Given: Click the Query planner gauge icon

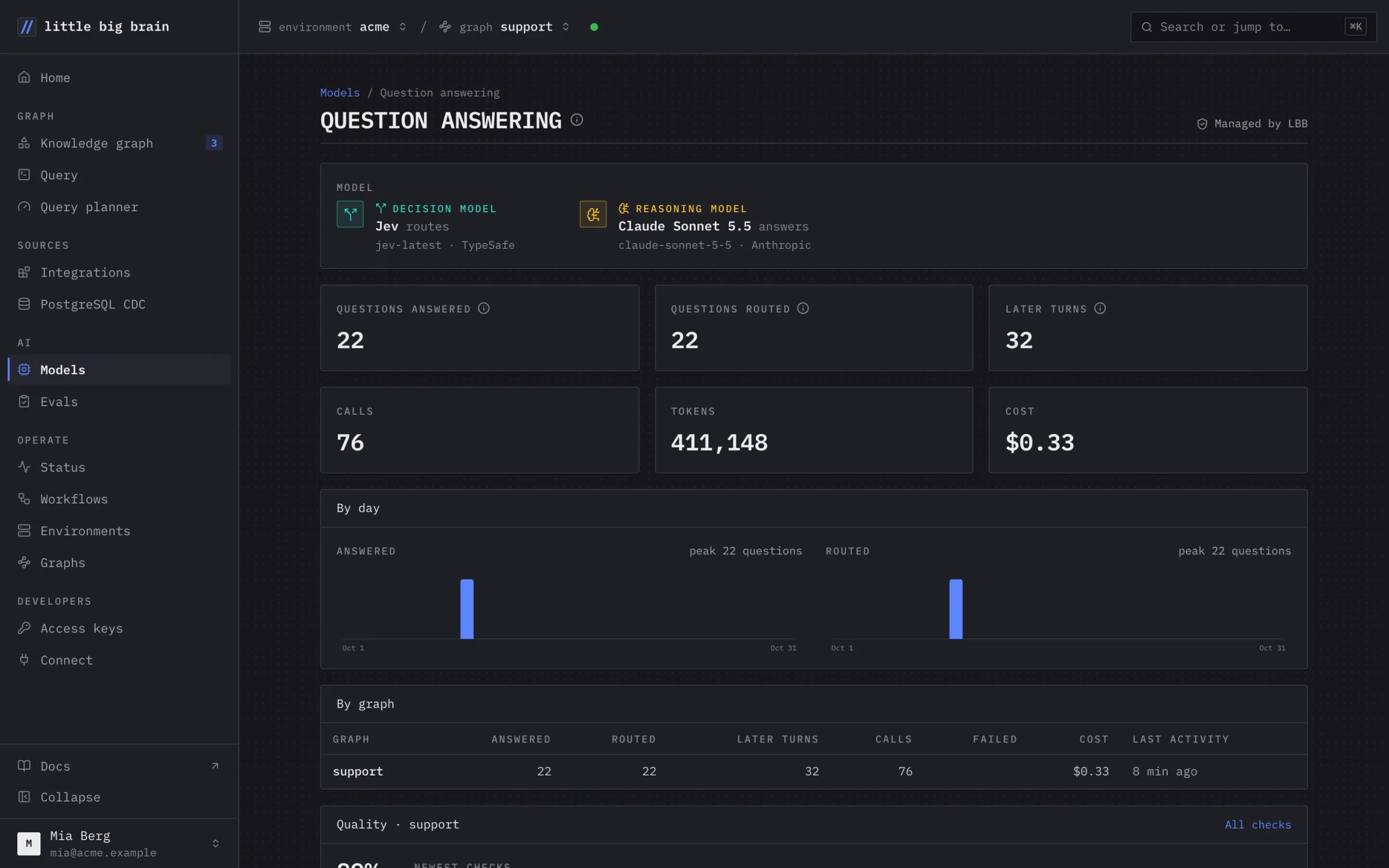Looking at the screenshot, I should click(24, 207).
